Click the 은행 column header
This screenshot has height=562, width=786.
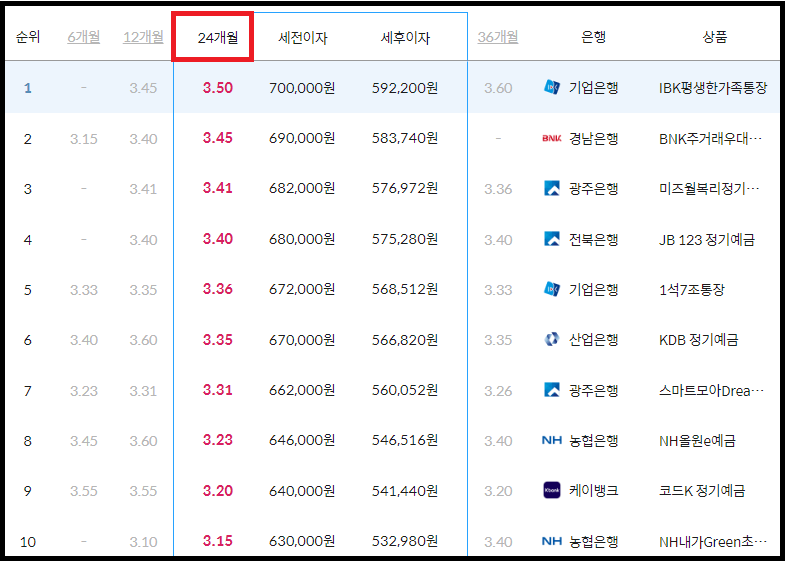594,37
